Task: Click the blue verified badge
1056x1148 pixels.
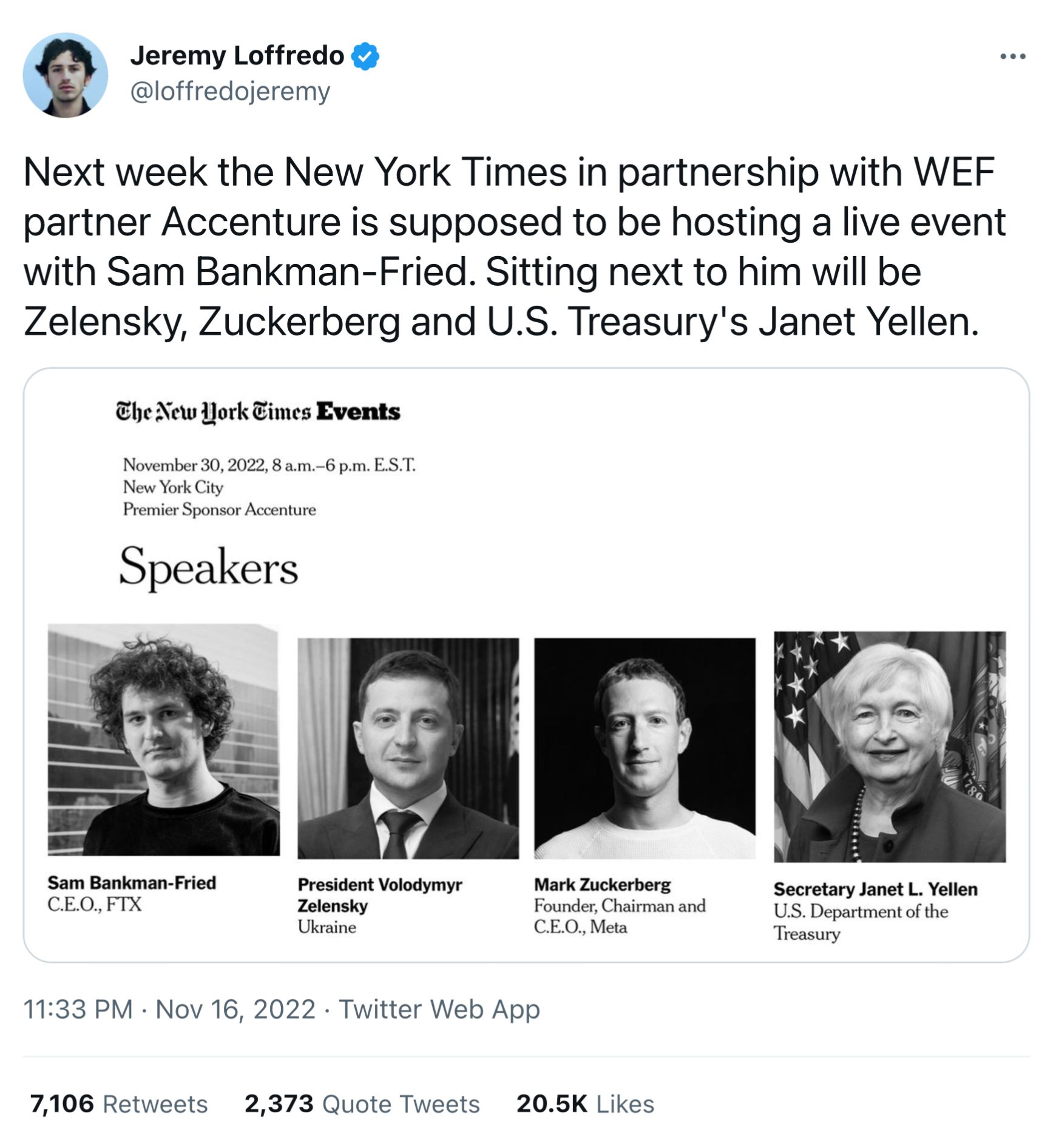Action: (365, 56)
